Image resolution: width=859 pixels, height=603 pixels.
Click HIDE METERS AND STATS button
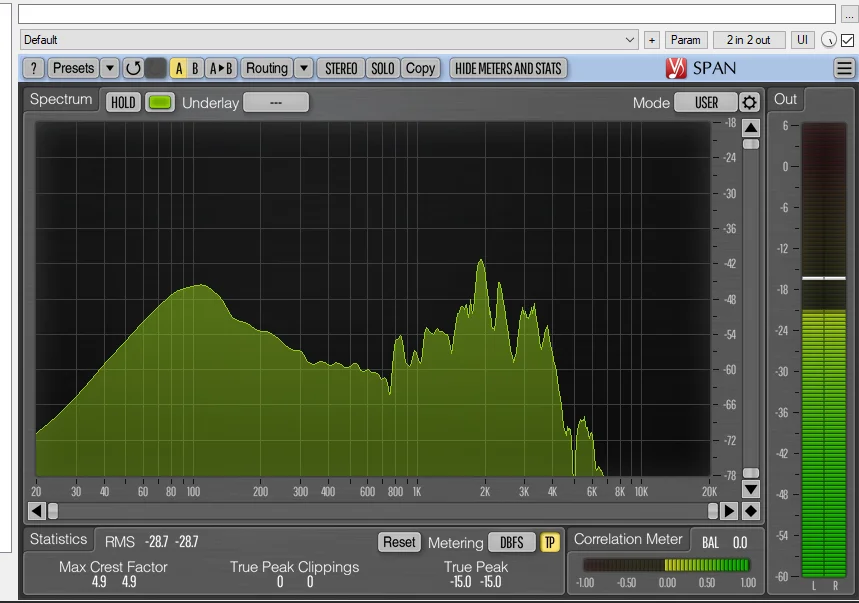click(508, 68)
